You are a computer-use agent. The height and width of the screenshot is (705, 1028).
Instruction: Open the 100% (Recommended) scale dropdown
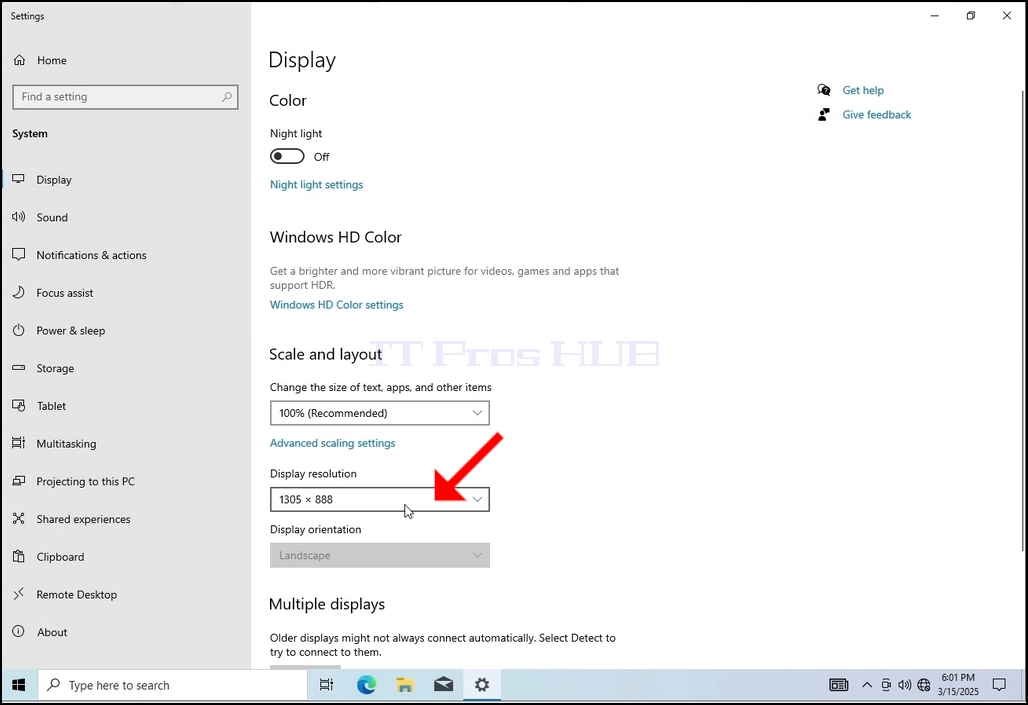point(380,413)
